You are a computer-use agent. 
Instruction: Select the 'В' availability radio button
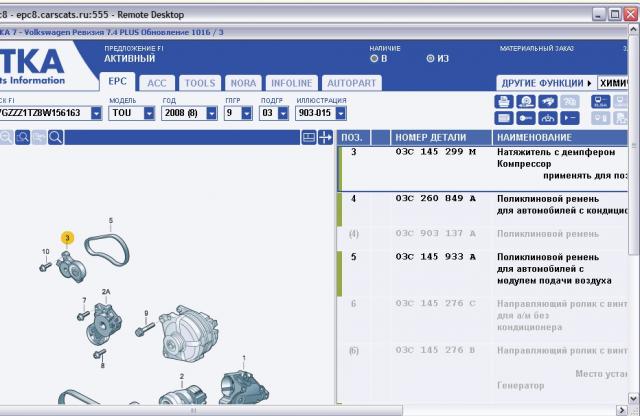coord(373,58)
